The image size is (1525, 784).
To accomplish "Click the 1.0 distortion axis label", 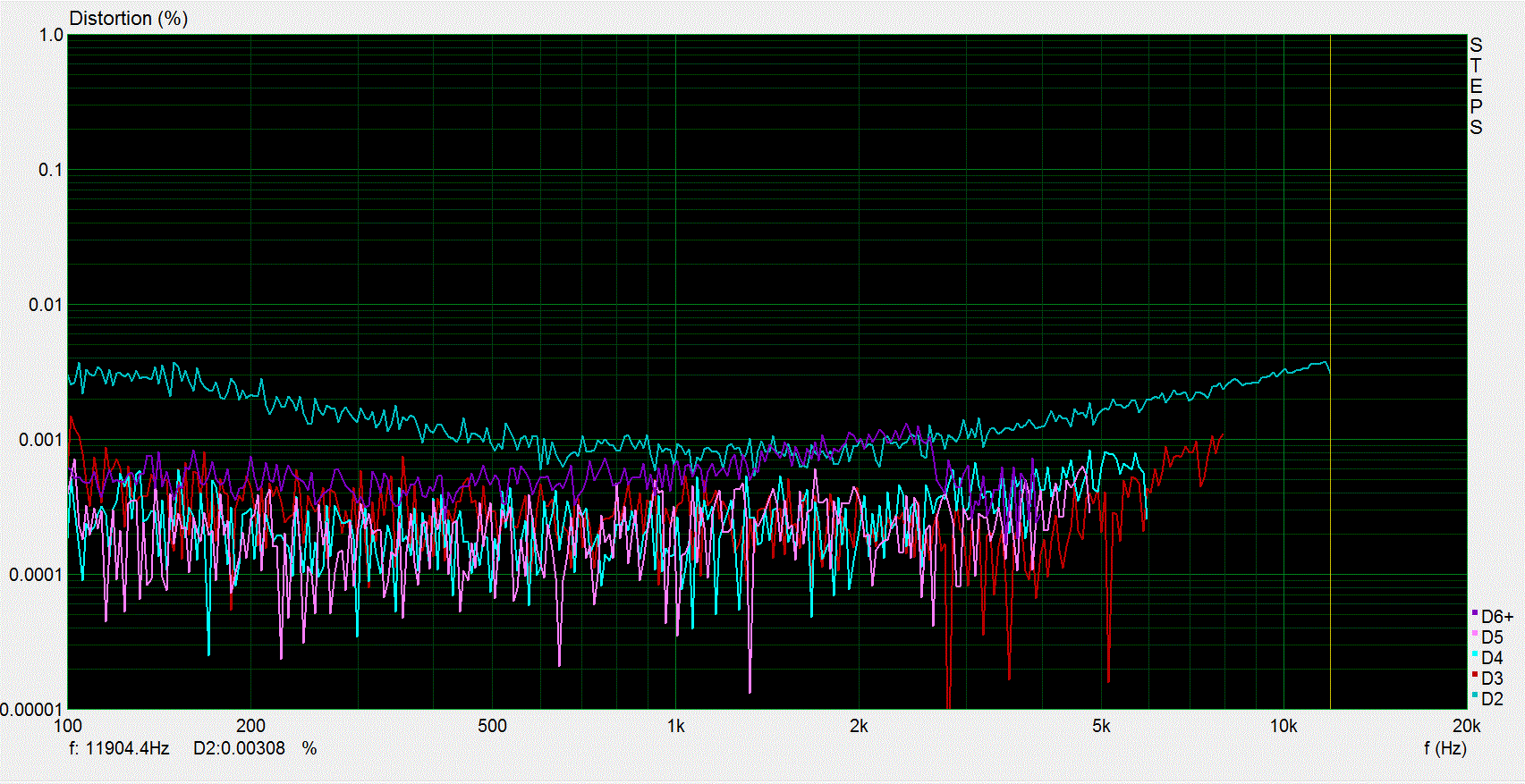I will [52, 35].
